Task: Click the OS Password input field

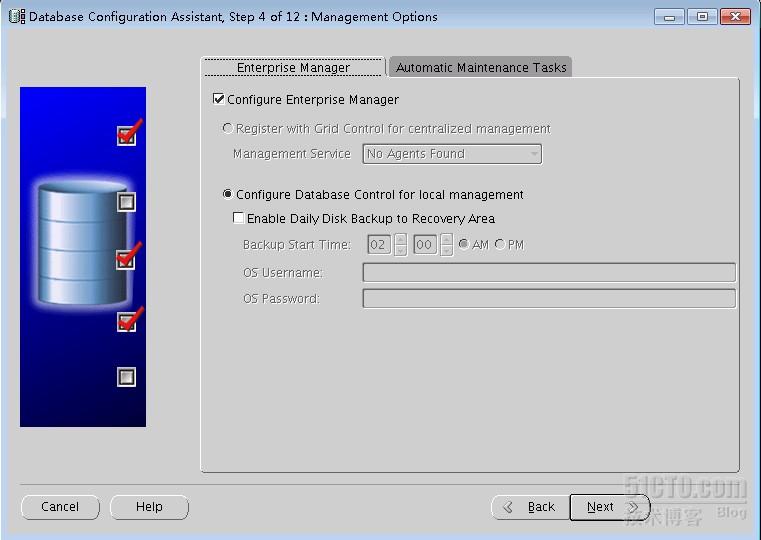Action: coord(549,298)
